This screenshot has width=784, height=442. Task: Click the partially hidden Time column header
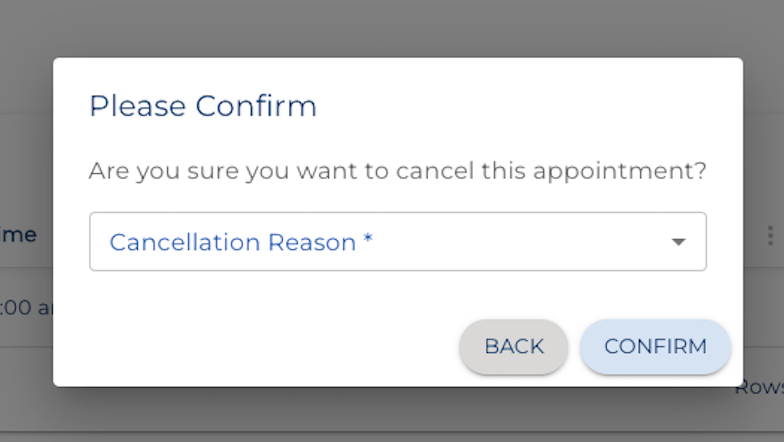pyautogui.click(x=22, y=235)
